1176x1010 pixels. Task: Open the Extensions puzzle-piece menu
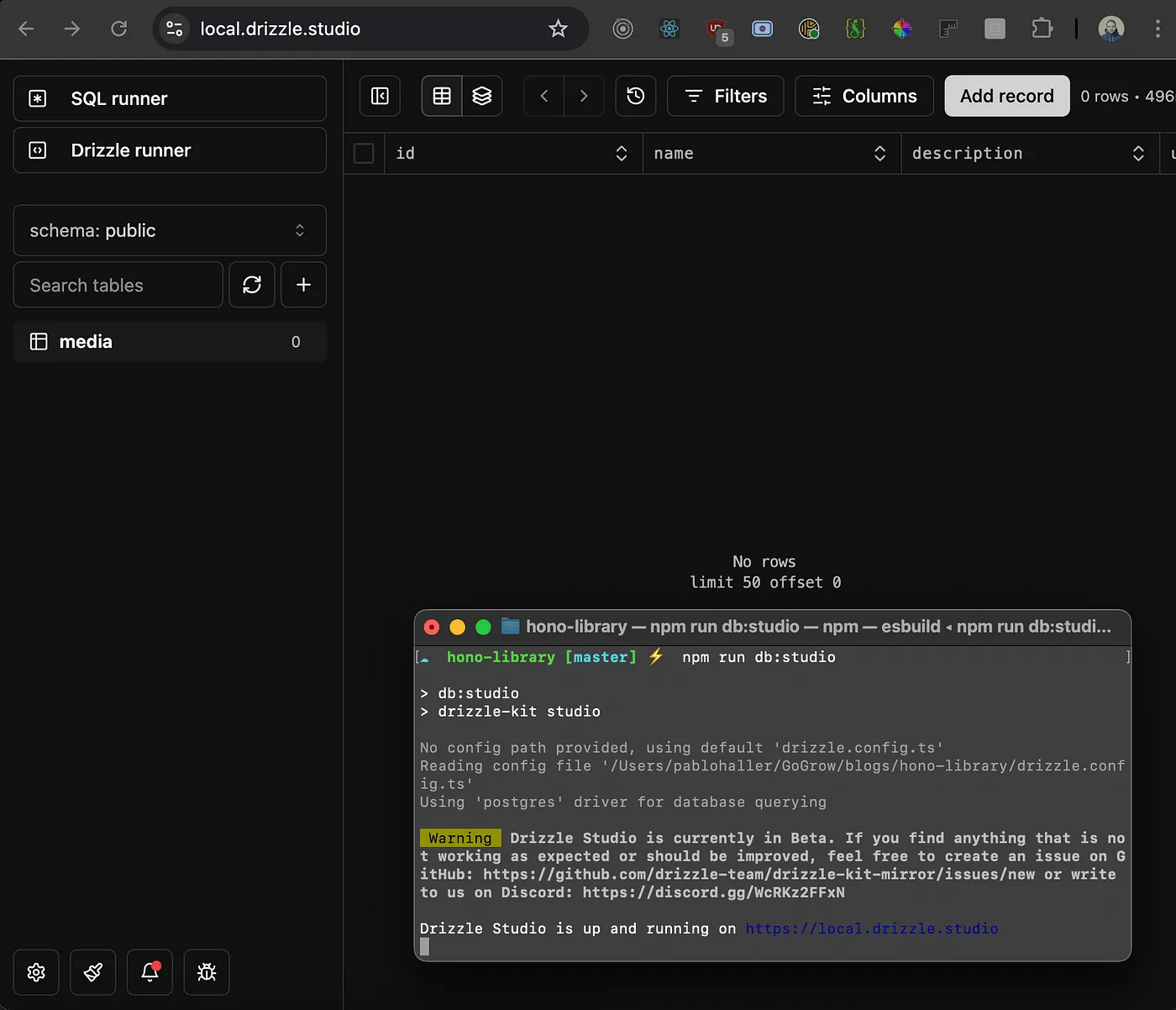click(x=1042, y=29)
